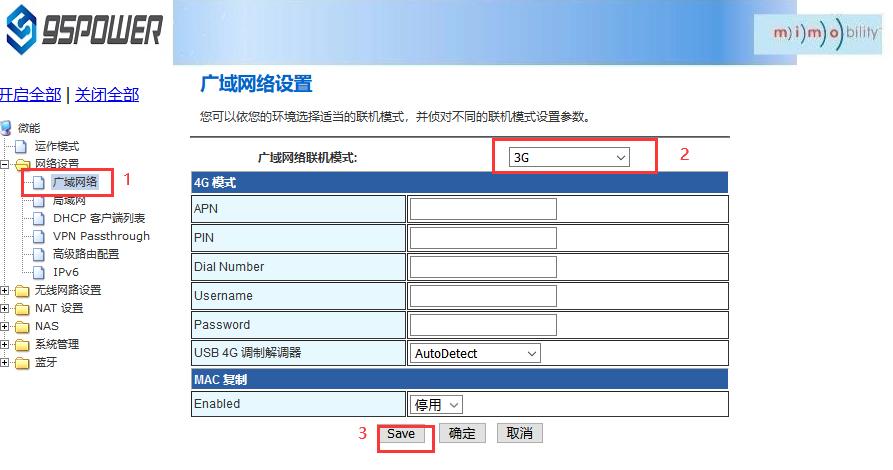Image resolution: width=893 pixels, height=470 pixels.
Task: Click into the APN input field
Action: pos(483,209)
